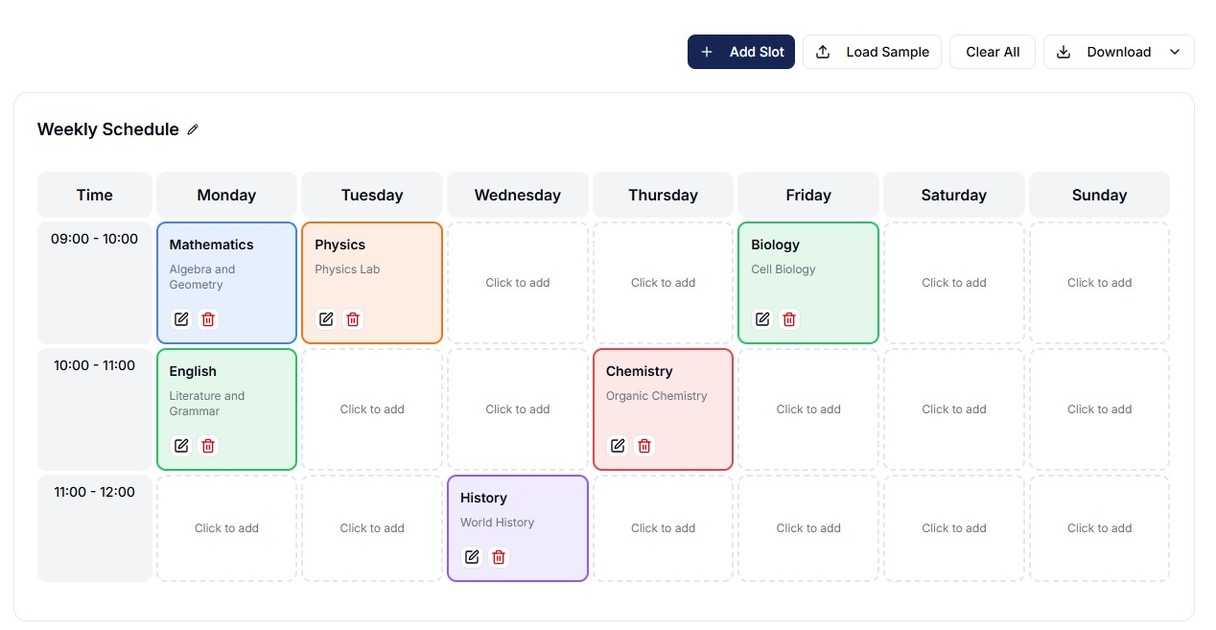Rename Weekly Schedule using pencil icon
The height and width of the screenshot is (630, 1216).
pyautogui.click(x=193, y=130)
